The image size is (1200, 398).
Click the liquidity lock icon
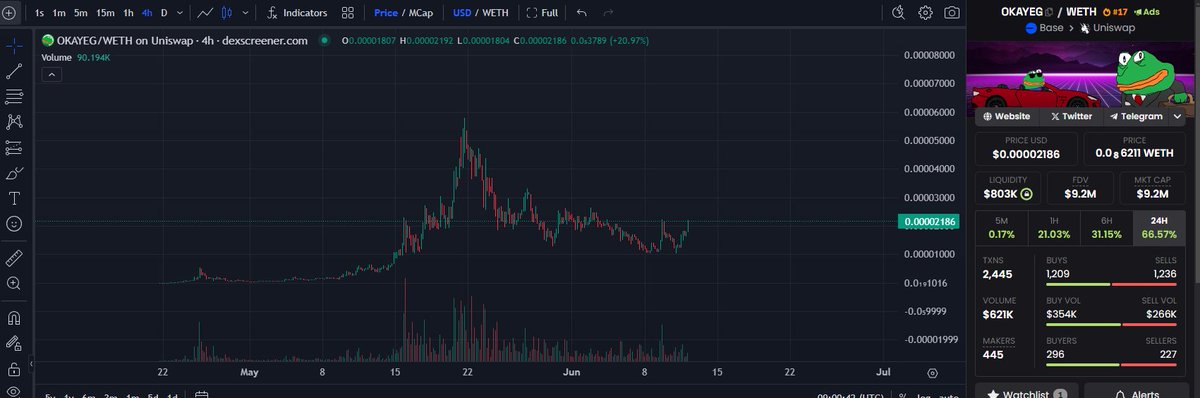click(1026, 193)
